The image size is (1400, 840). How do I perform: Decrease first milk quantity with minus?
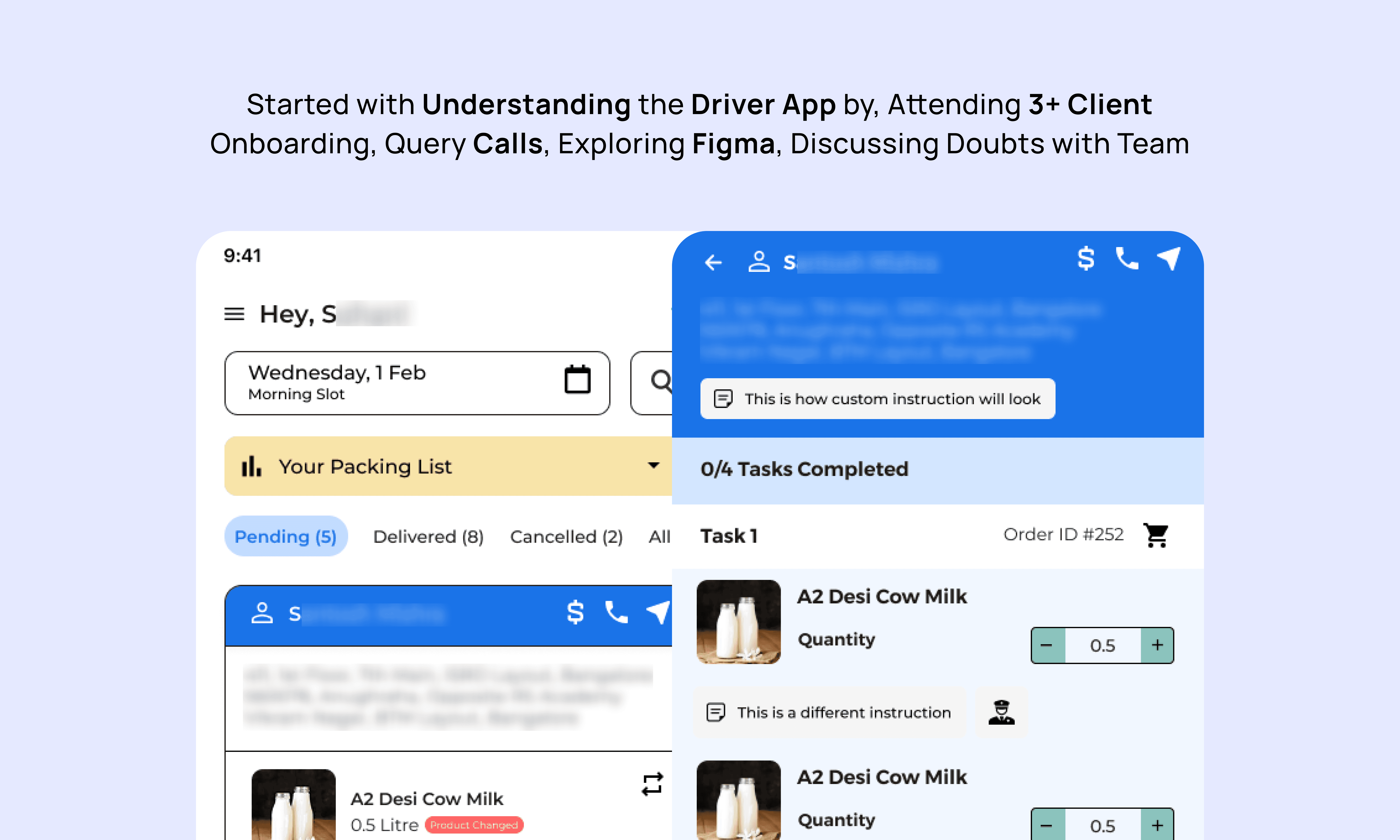tap(1047, 645)
